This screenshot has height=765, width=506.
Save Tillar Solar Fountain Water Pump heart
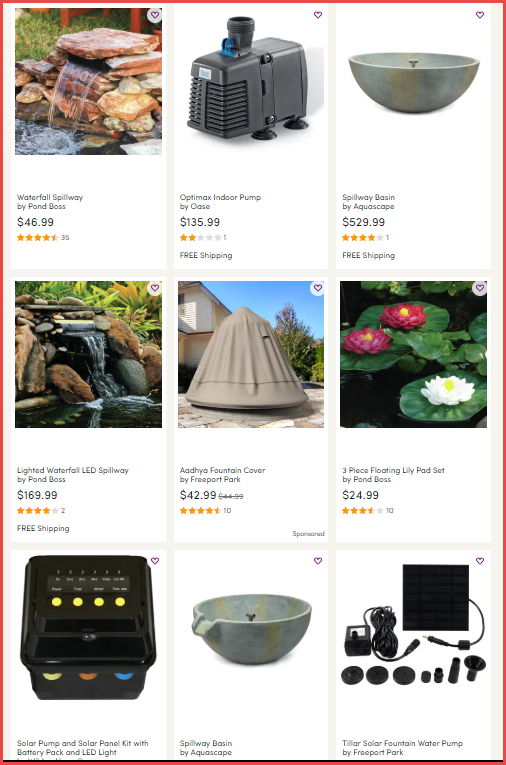pyautogui.click(x=480, y=561)
